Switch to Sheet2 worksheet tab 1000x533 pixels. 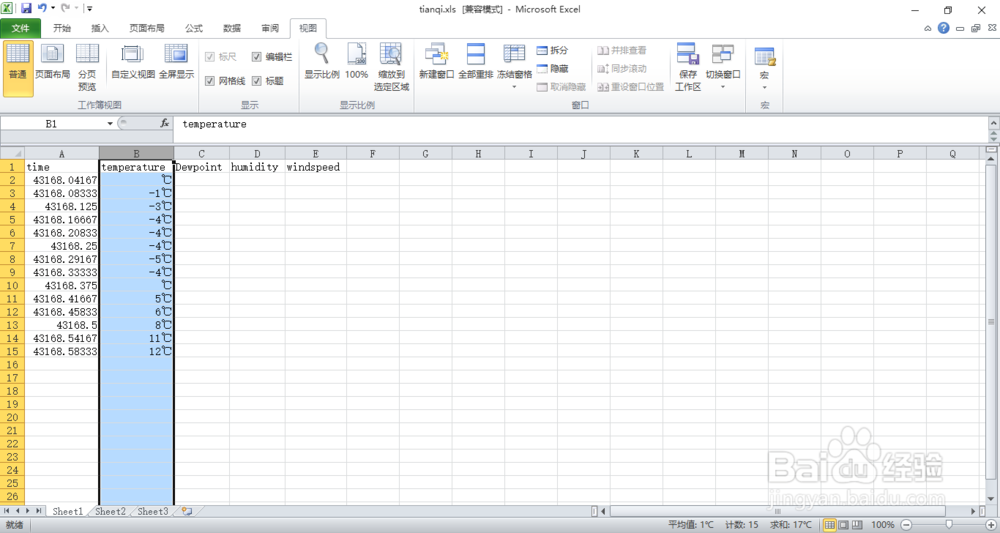pyautogui.click(x=110, y=511)
